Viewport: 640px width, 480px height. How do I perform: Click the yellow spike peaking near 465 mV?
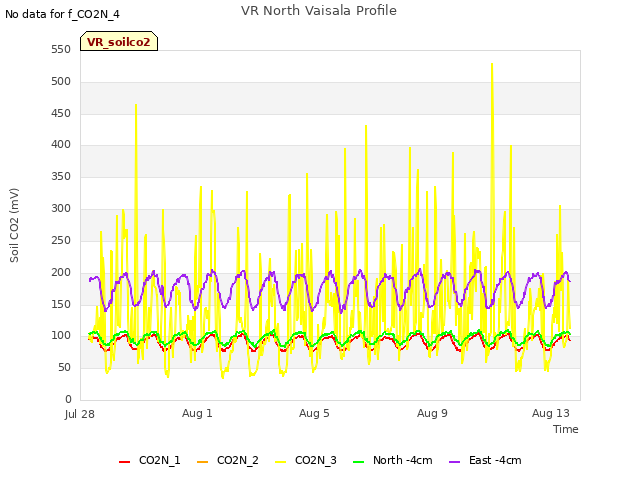[x=136, y=106]
